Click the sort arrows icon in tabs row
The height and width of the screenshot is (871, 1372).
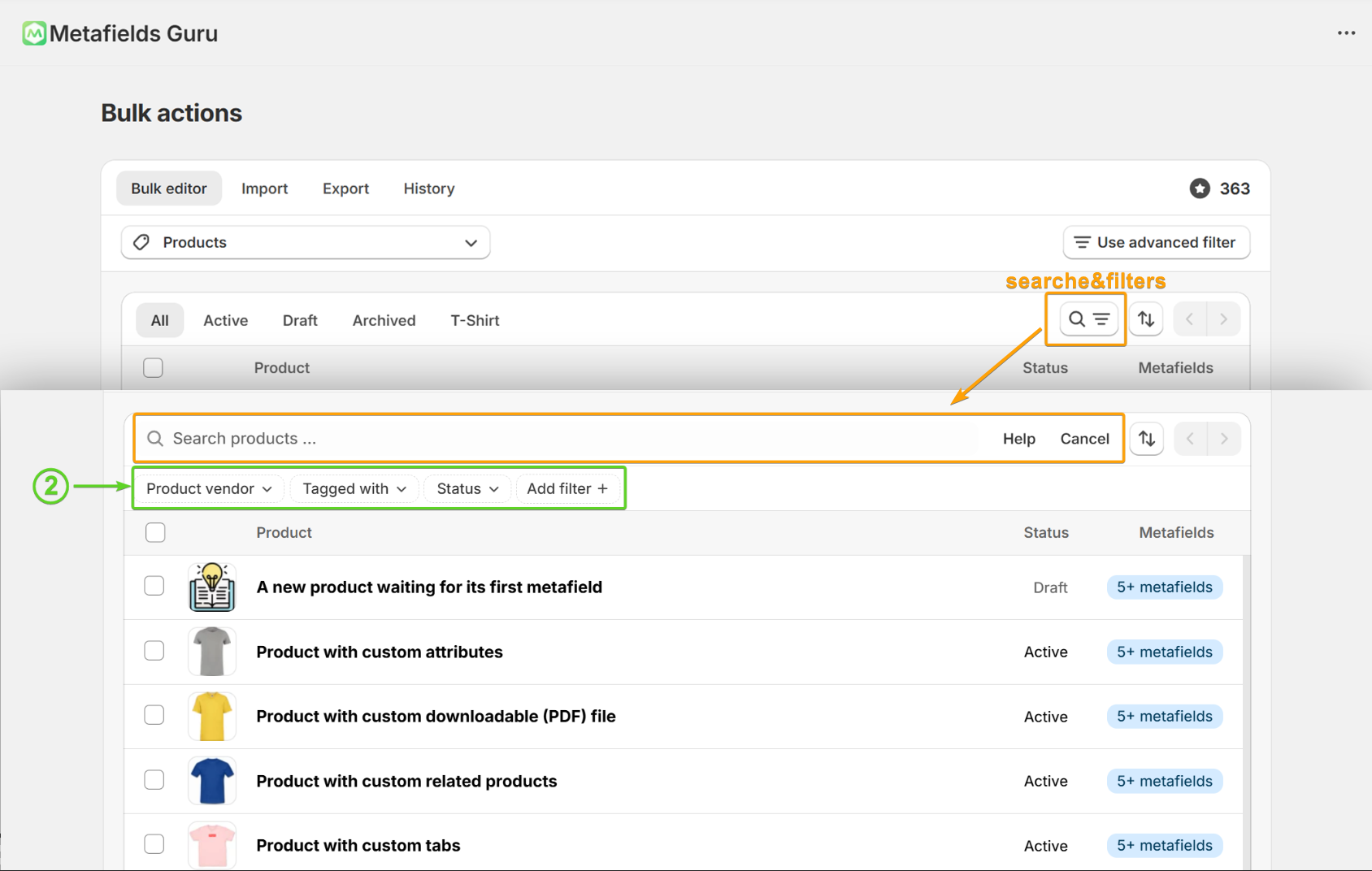tap(1145, 319)
